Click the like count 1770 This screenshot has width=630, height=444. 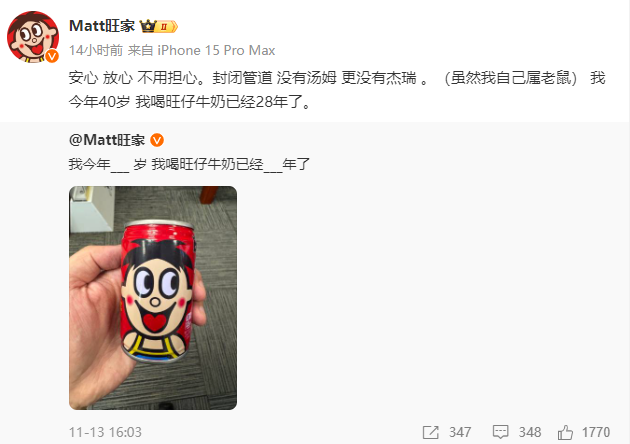point(596,432)
